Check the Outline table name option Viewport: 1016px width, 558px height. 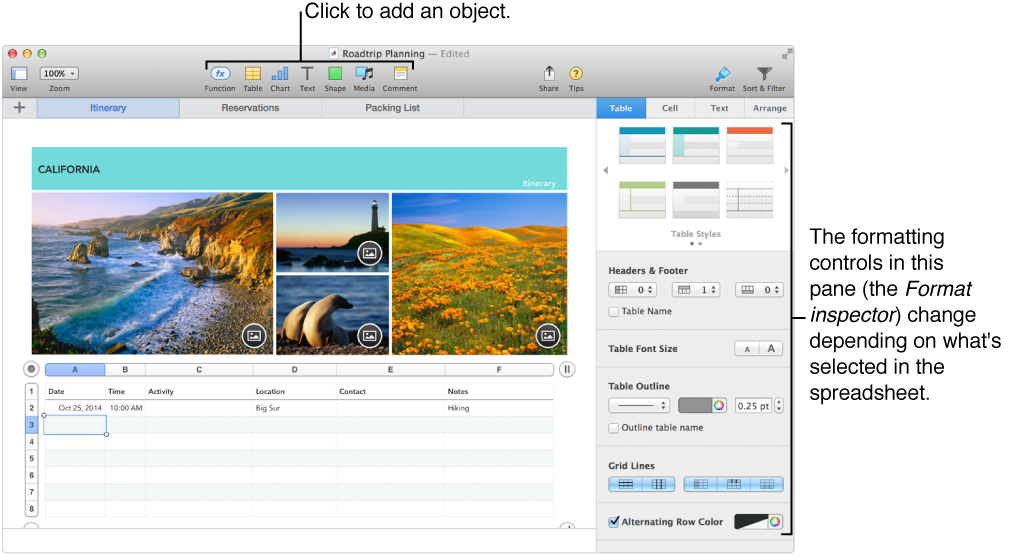(x=614, y=428)
